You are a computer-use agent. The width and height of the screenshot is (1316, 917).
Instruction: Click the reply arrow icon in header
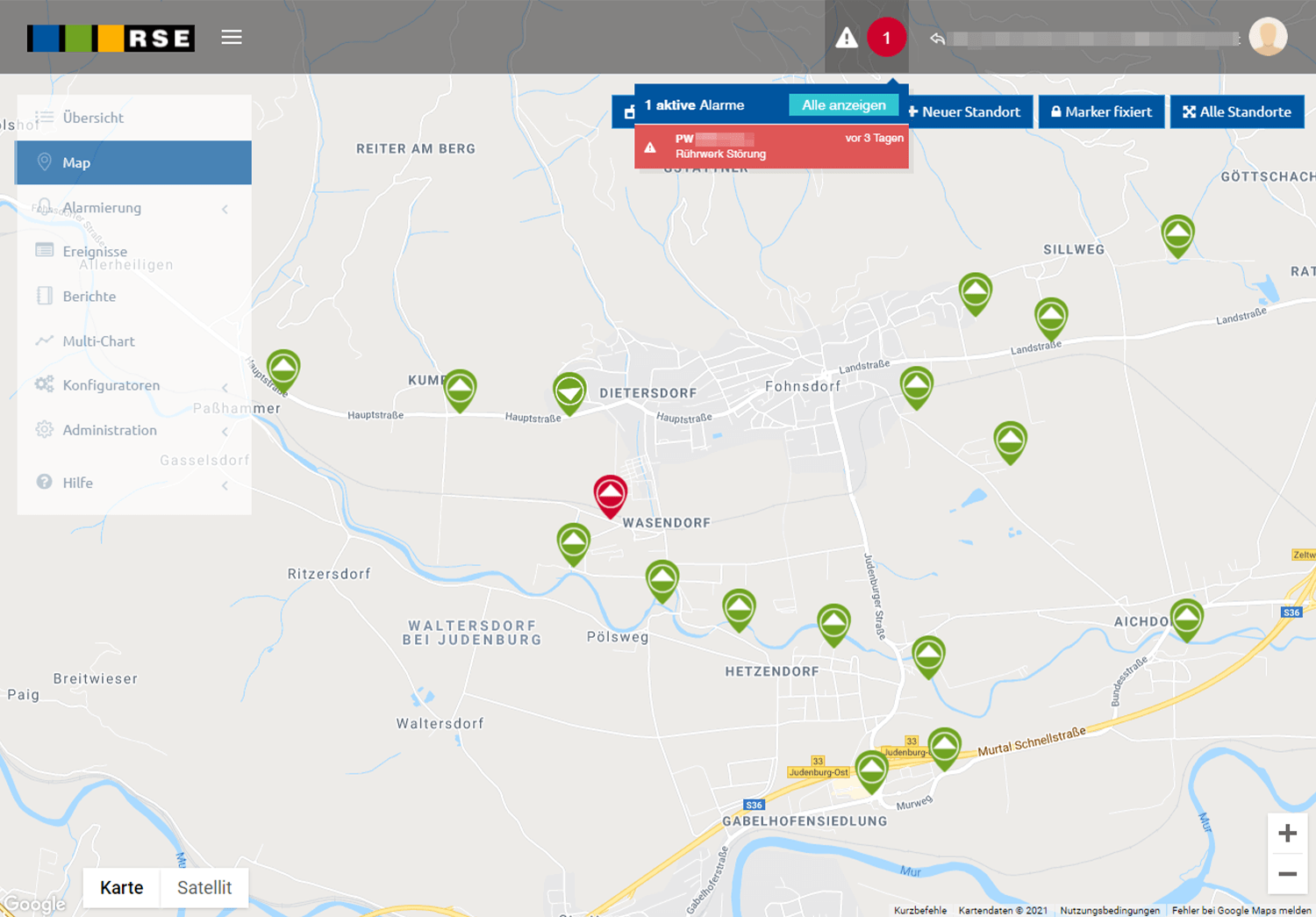click(x=937, y=39)
